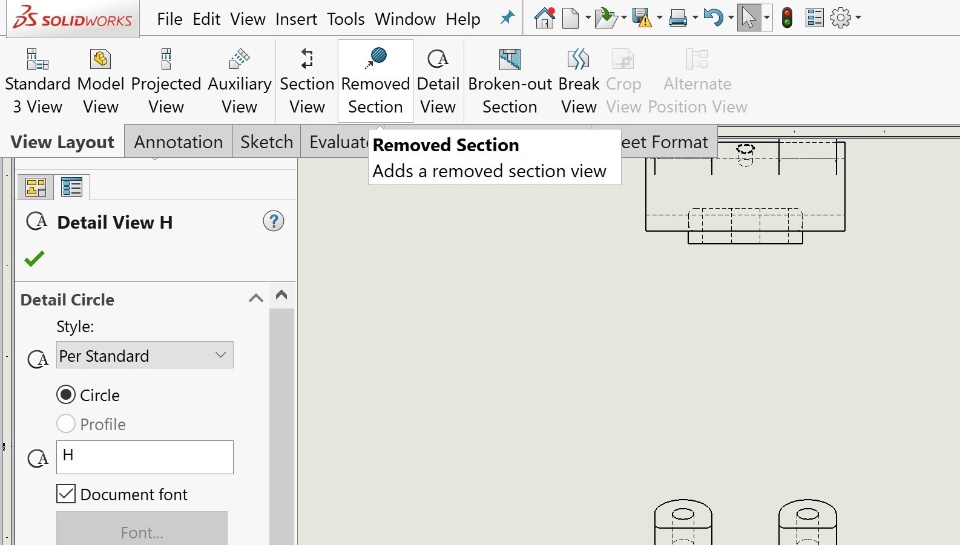Click the Crop View tool

pos(623,81)
